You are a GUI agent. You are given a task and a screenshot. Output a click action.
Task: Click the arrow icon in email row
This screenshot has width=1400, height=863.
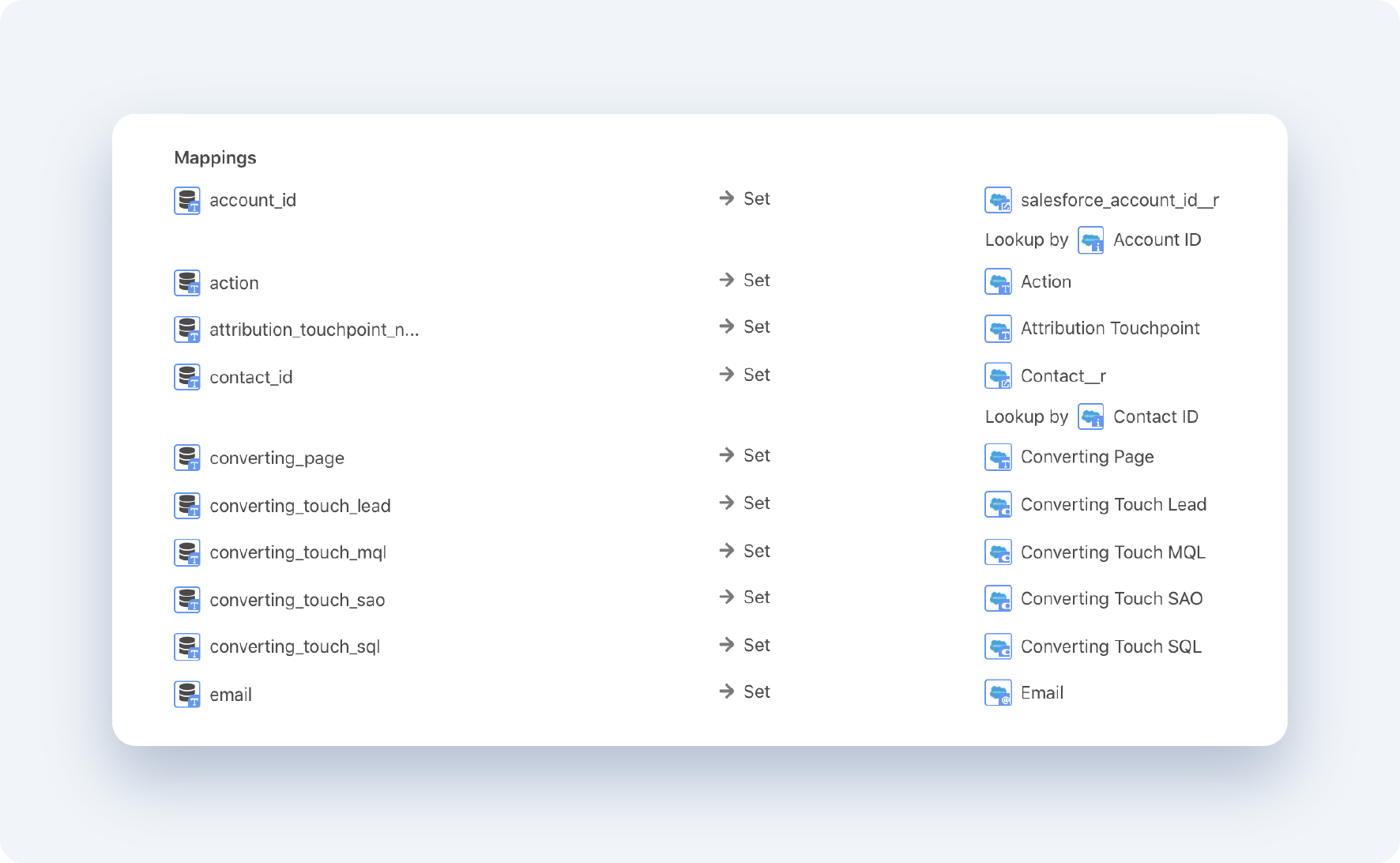click(x=727, y=692)
